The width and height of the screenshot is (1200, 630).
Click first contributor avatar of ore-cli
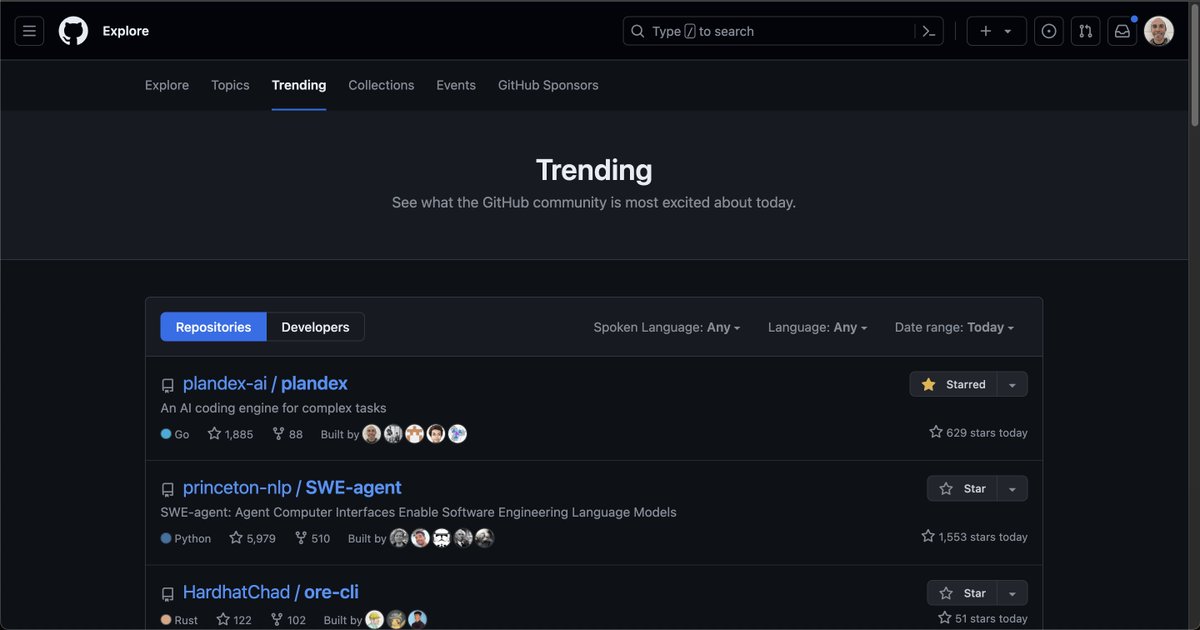tap(375, 620)
